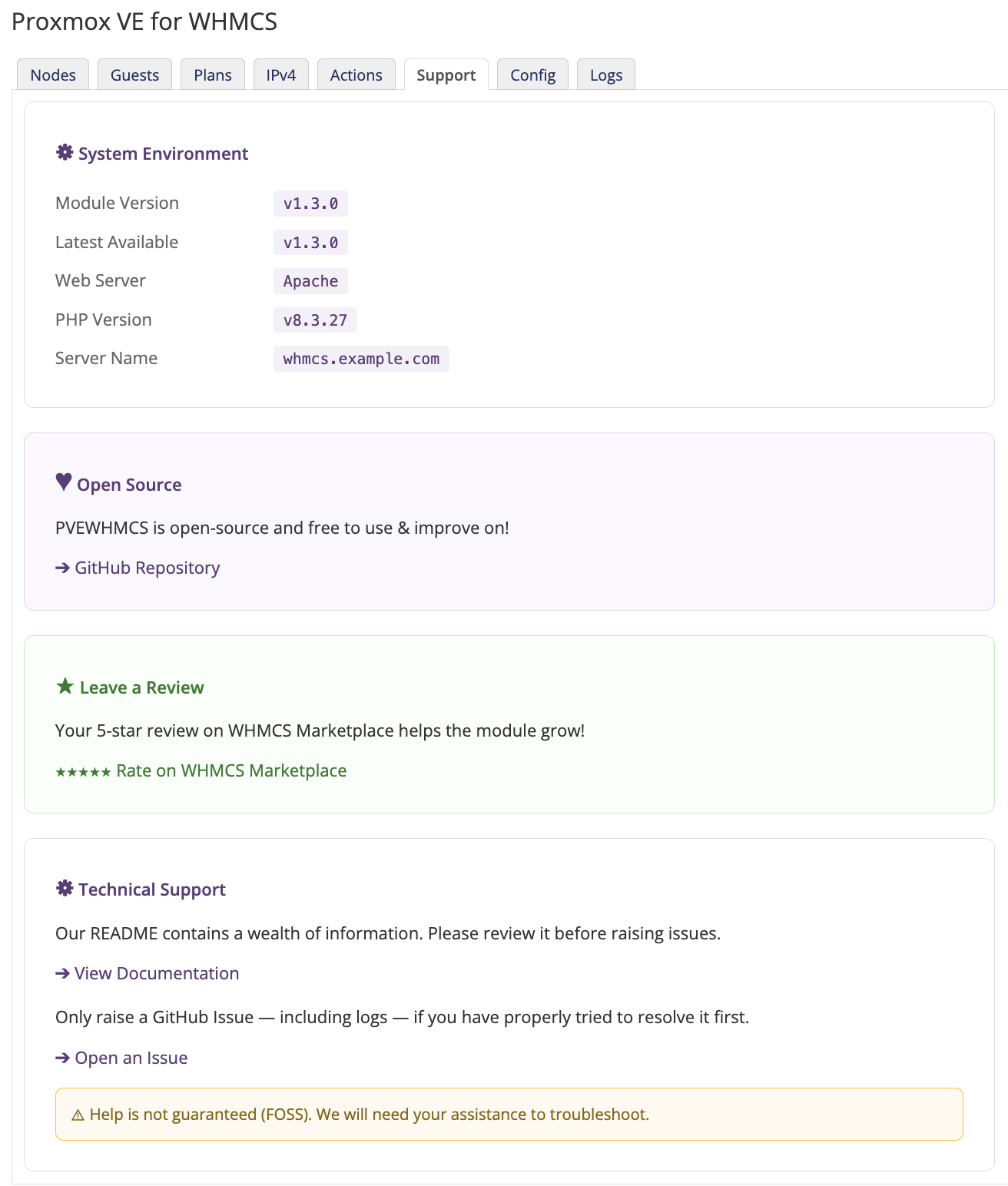Click the heart icon next to Open Source
Screen dimensions: 1008x1186
pyautogui.click(x=63, y=483)
